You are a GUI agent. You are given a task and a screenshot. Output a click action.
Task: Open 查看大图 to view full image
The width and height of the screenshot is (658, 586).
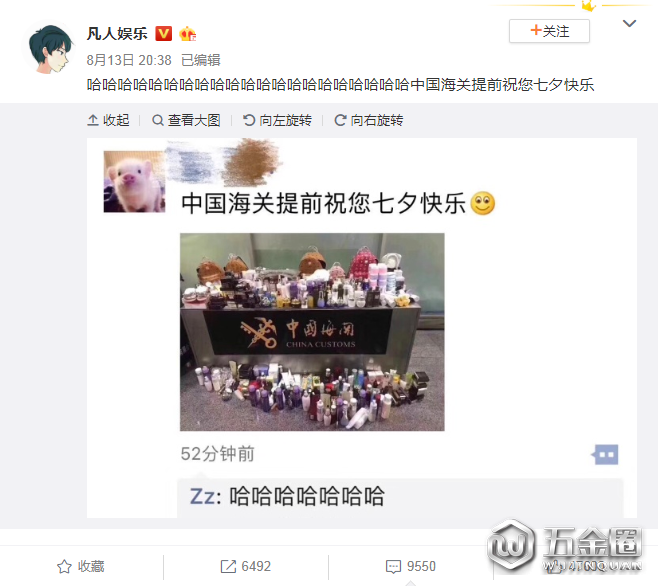[186, 120]
